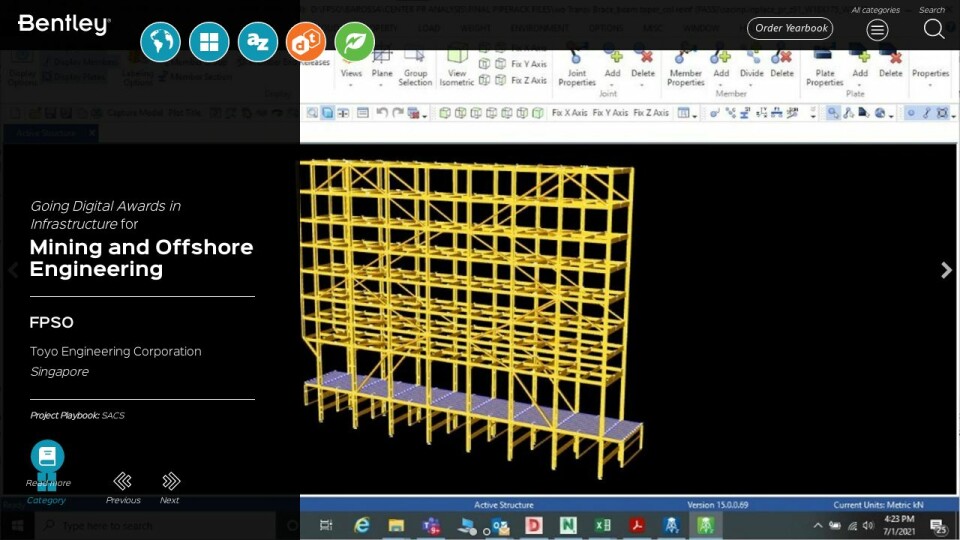
Task: Open the blue SACS tower taskbar icon
Action: pos(672,525)
